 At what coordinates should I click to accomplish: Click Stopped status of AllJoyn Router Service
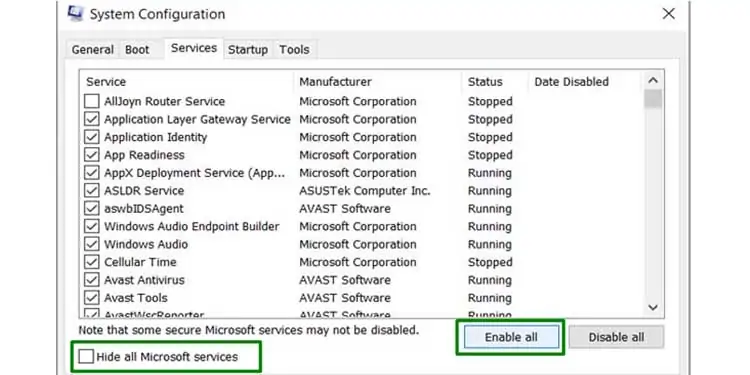click(490, 101)
